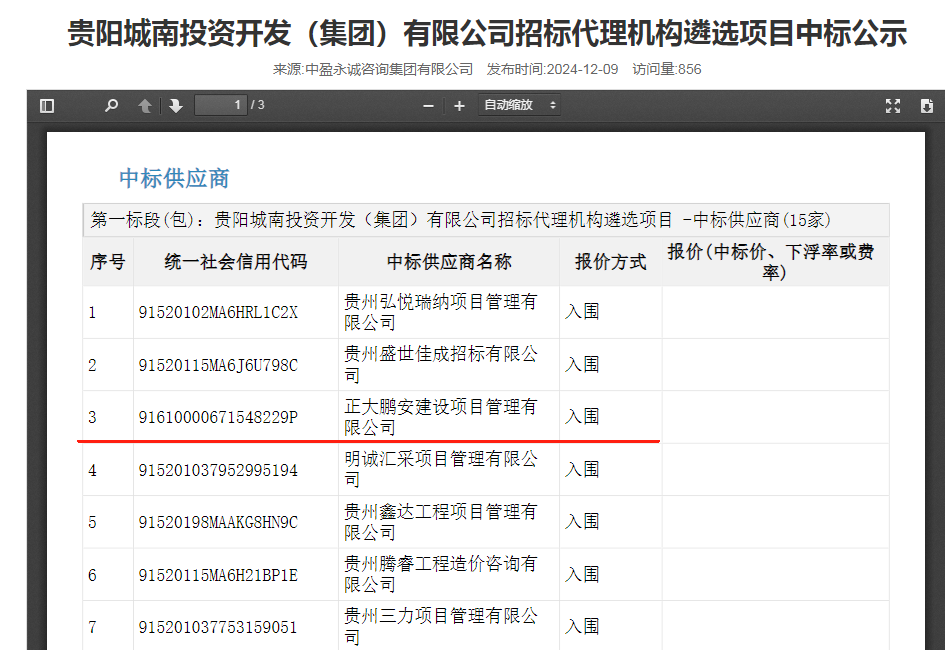945x650 pixels.
Task: Go to the previous PDF page
Action: pos(145,106)
